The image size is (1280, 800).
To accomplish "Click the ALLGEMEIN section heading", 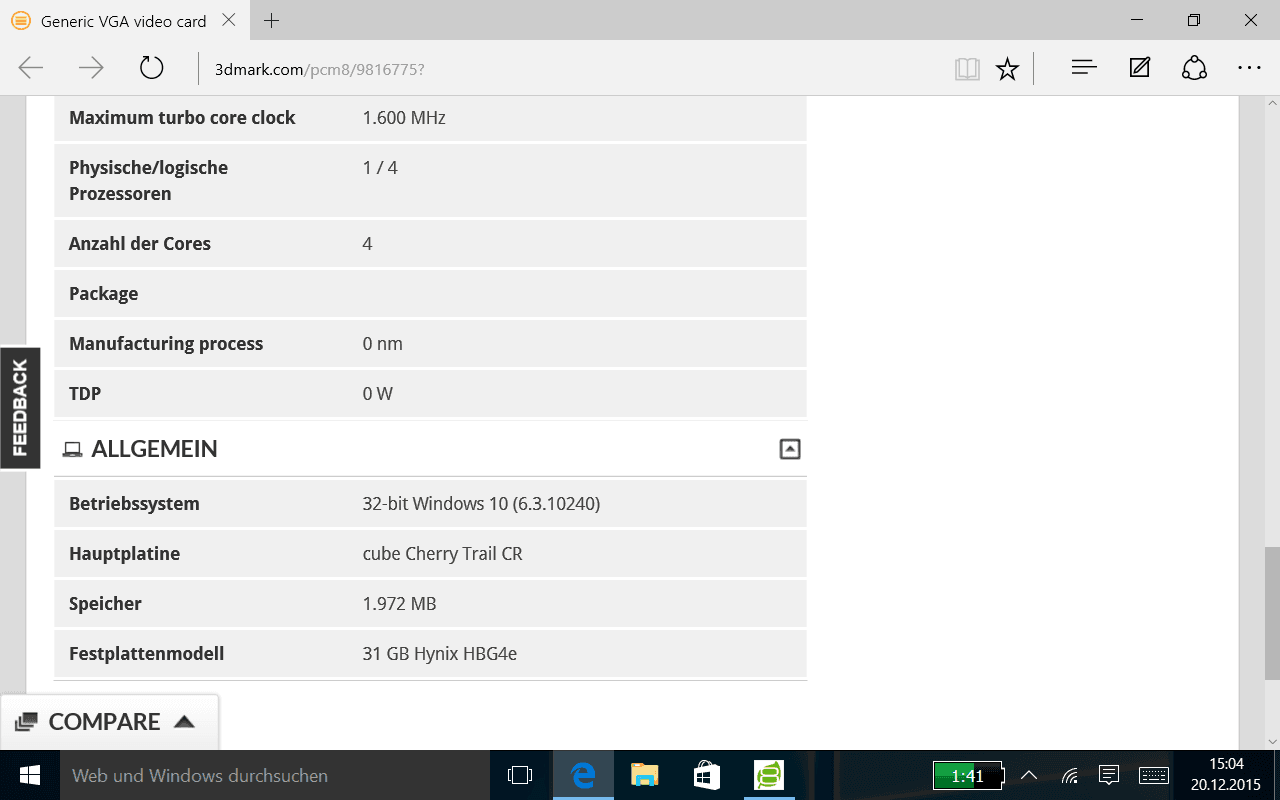I will [x=154, y=449].
